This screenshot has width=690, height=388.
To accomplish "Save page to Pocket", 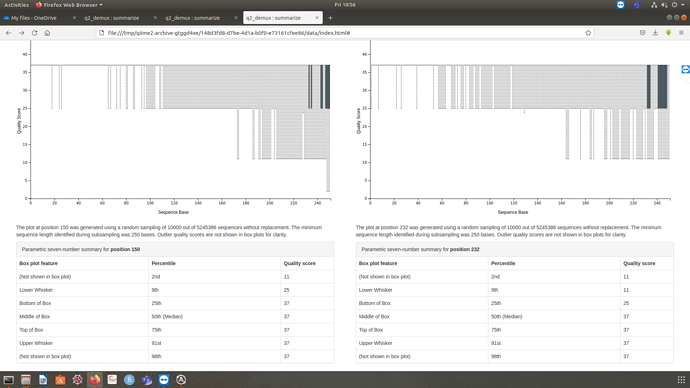I will [x=642, y=33].
